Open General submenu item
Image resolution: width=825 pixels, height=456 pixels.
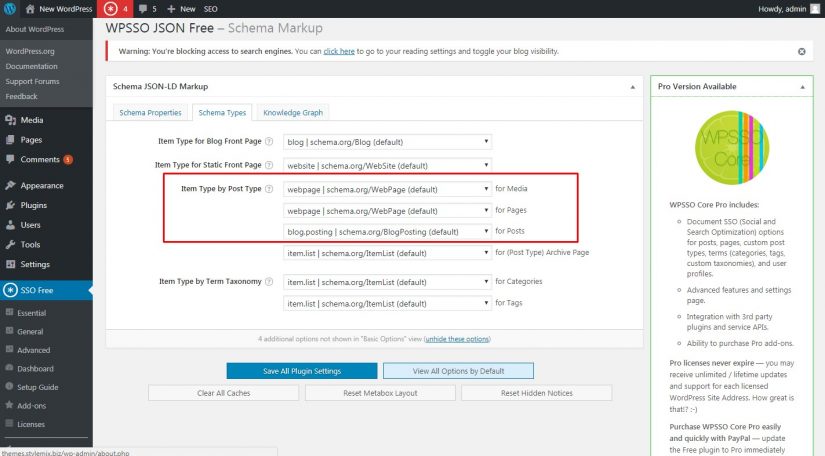pos(30,331)
